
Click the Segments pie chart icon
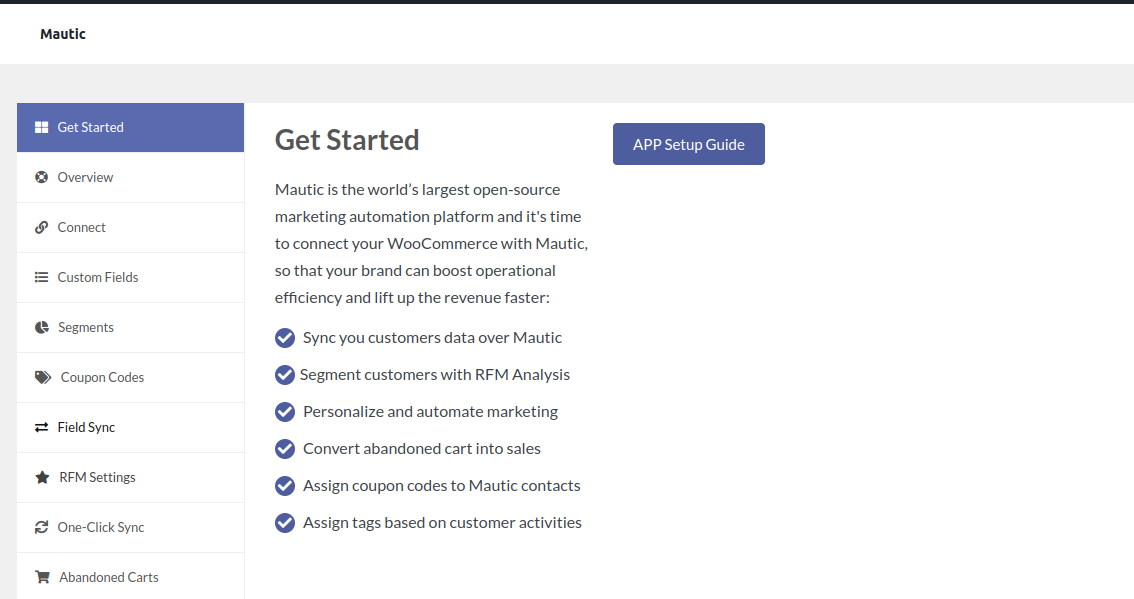(x=41, y=327)
